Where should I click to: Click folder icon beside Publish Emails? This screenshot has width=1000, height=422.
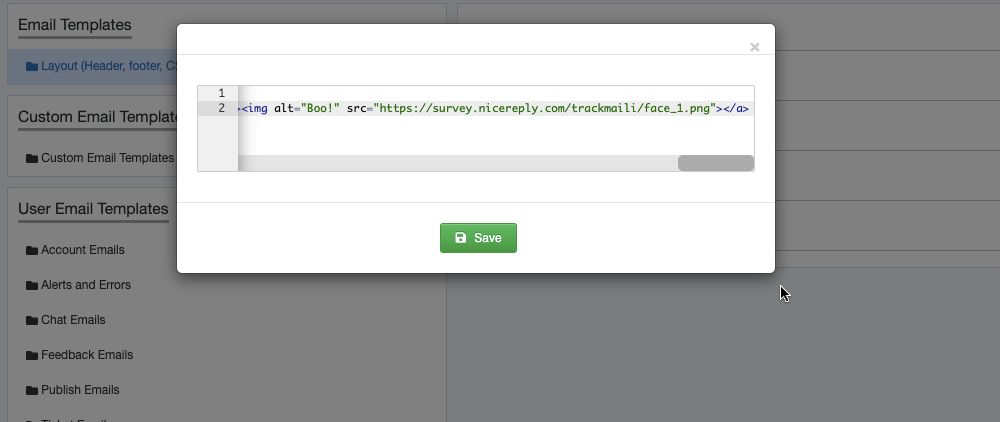tap(32, 391)
